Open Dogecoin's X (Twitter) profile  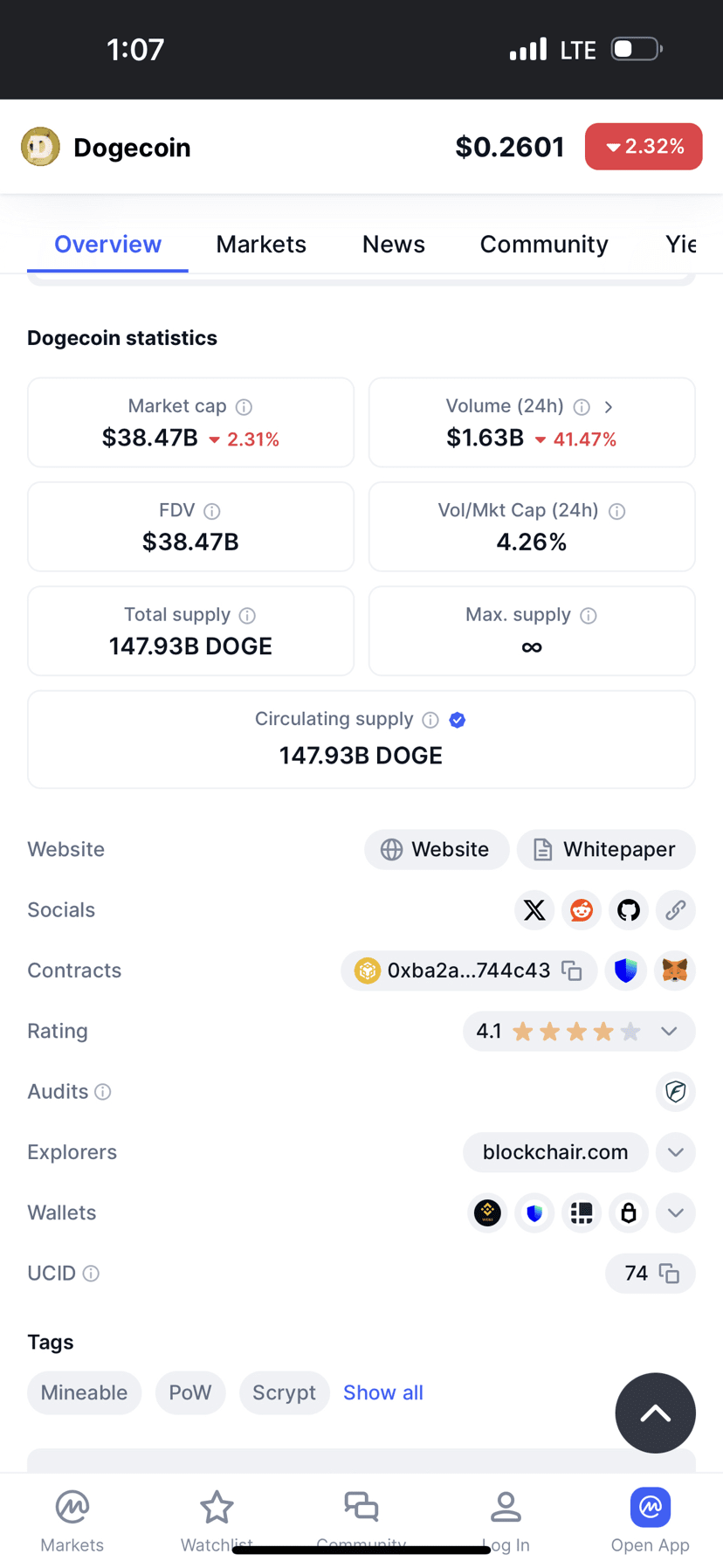click(534, 910)
